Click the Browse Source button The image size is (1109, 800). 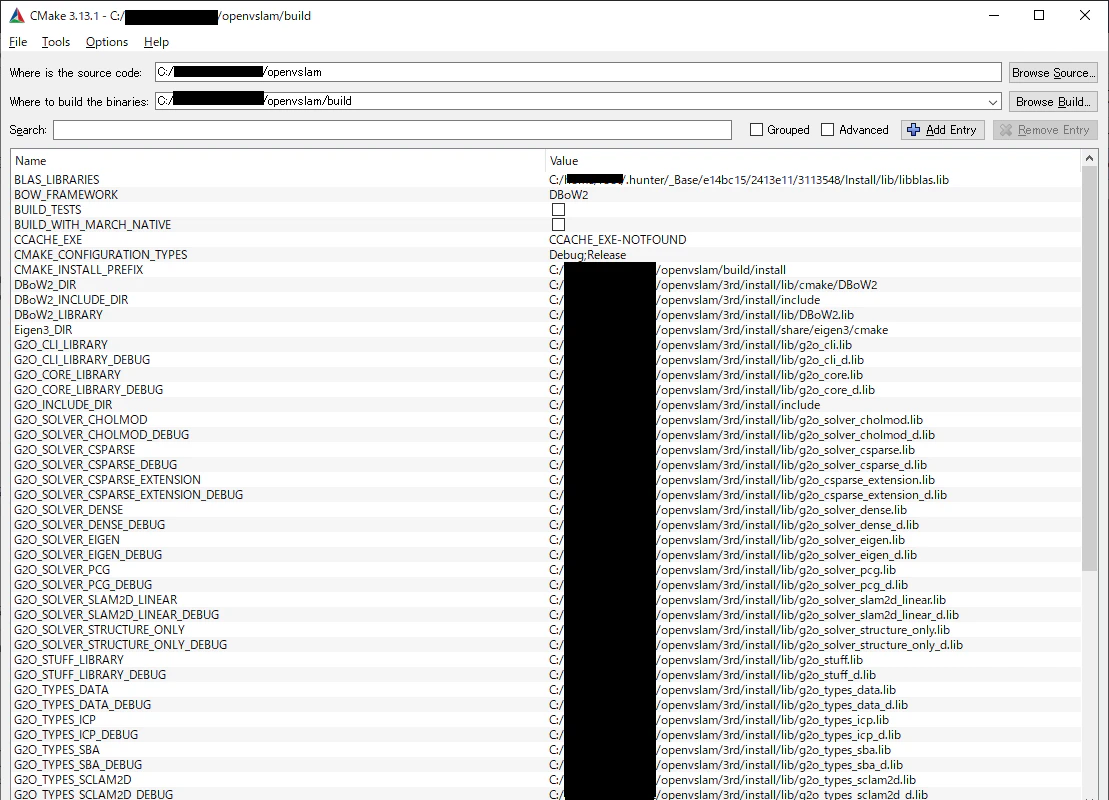1053,73
